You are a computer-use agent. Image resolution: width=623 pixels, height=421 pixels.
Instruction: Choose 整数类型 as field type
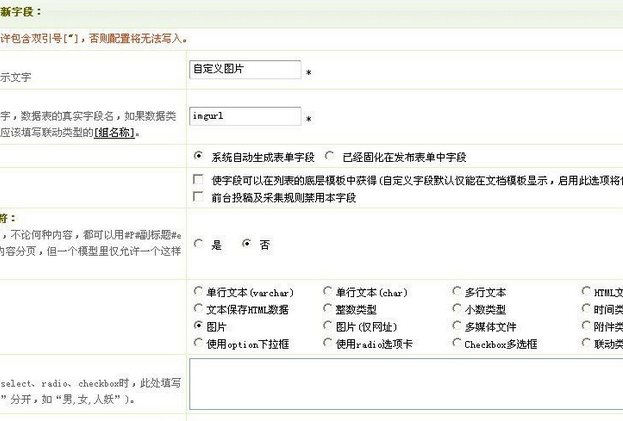(x=328, y=309)
